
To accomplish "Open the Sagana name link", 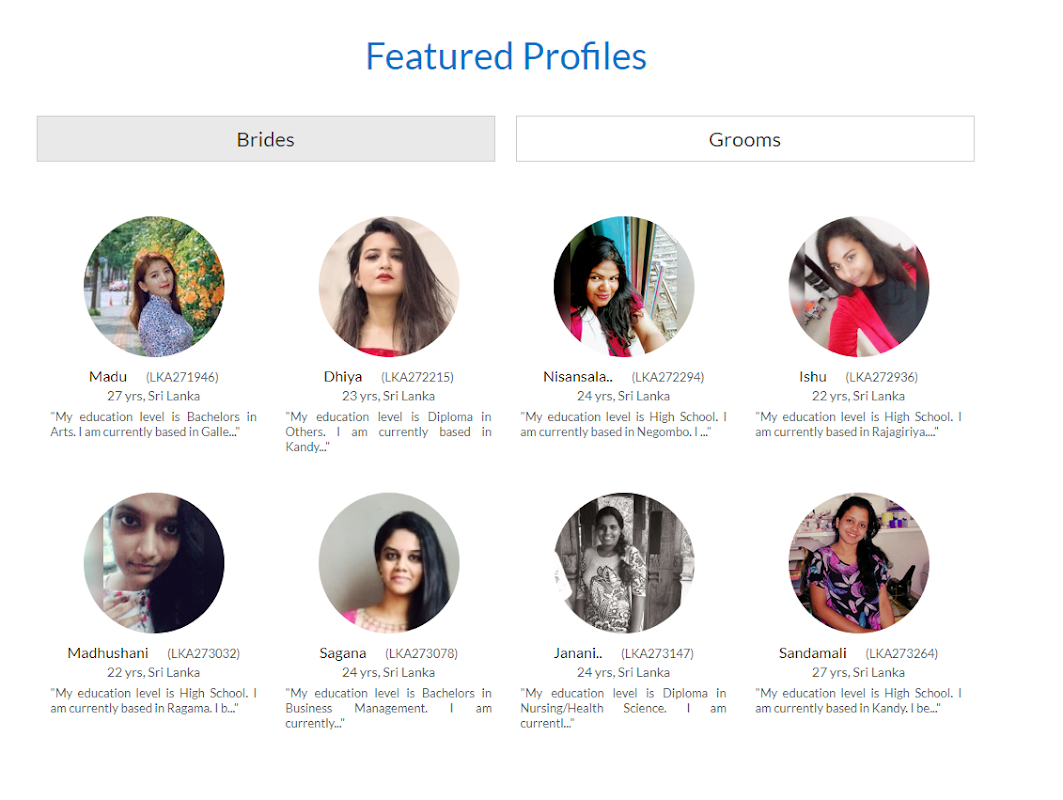I will coord(343,653).
